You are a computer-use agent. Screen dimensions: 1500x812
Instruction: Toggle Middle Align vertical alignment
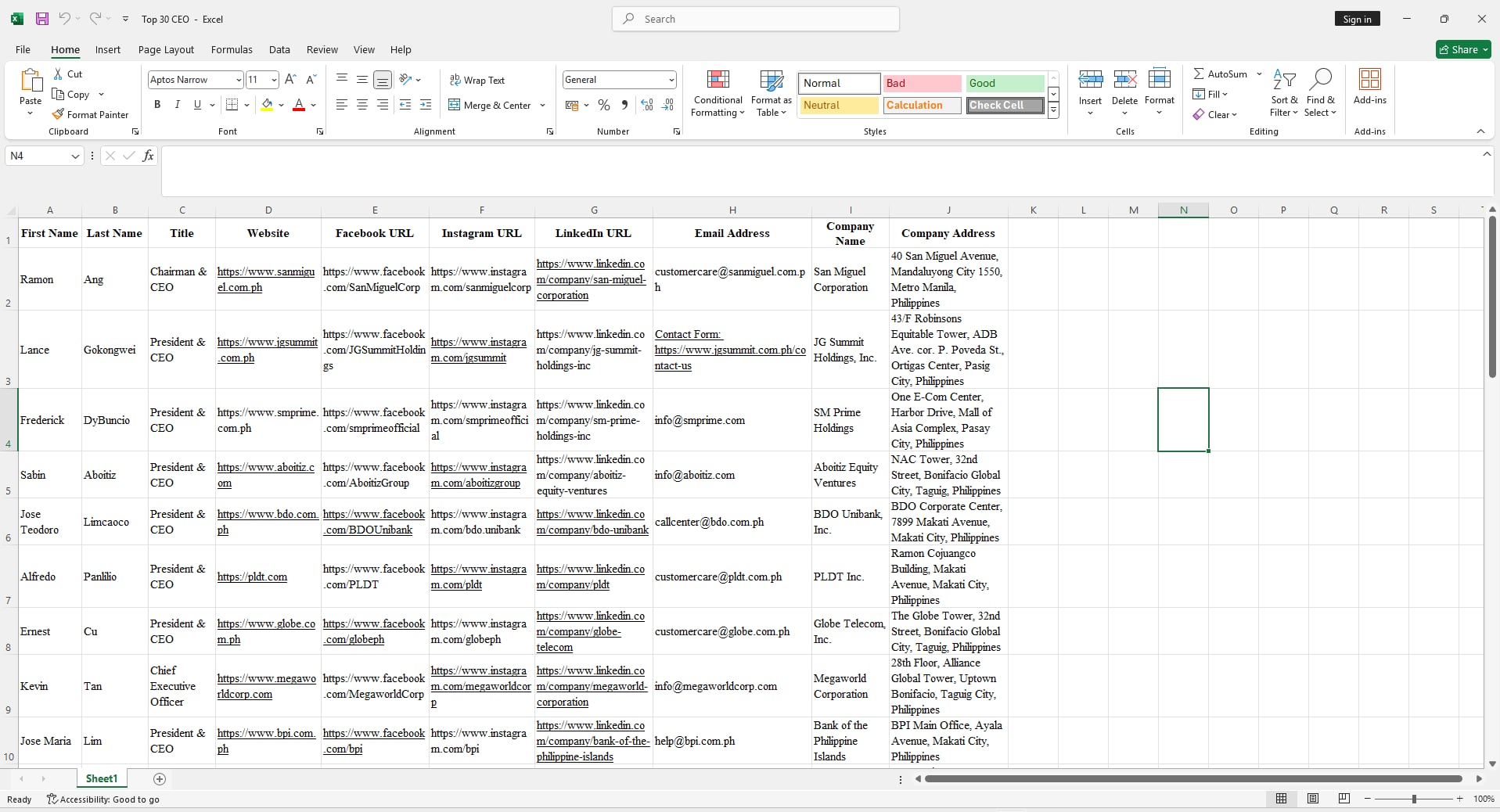tap(362, 79)
